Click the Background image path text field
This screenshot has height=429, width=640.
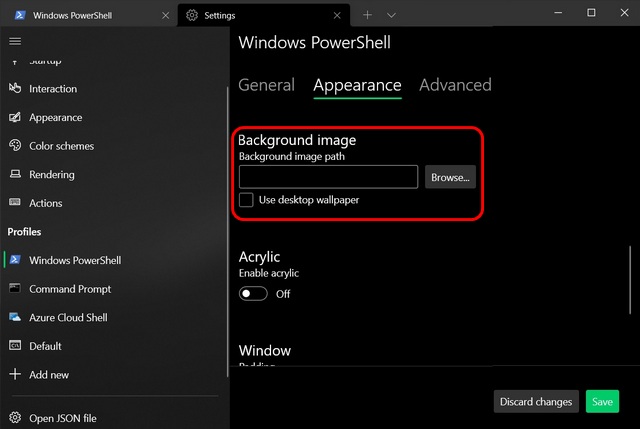click(x=328, y=177)
